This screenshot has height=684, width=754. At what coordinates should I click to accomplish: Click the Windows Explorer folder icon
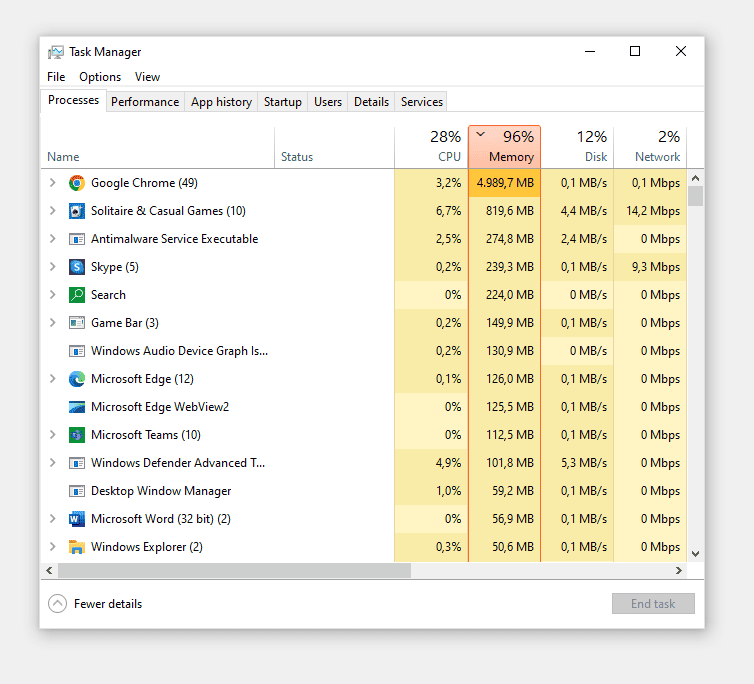pos(77,547)
